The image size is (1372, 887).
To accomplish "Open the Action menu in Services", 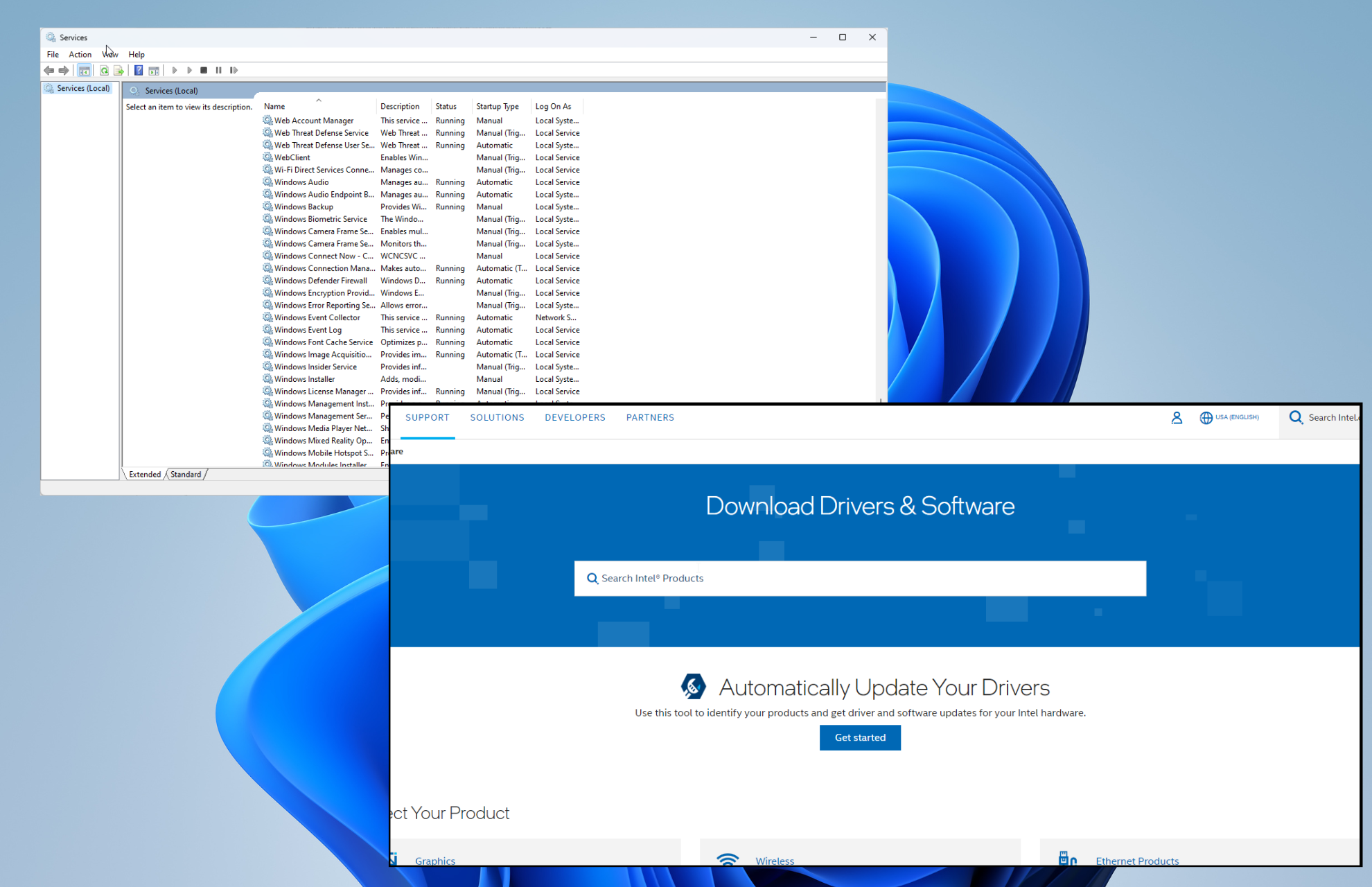I will pos(80,54).
